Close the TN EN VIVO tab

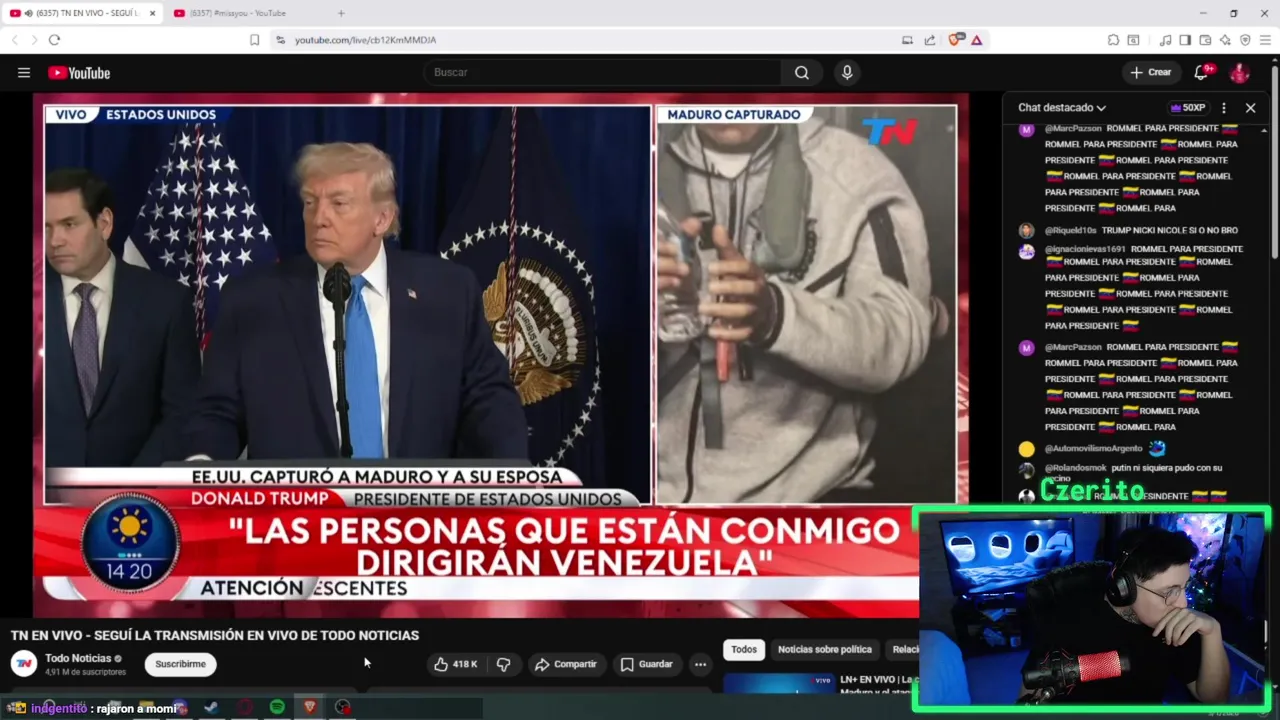tap(152, 13)
